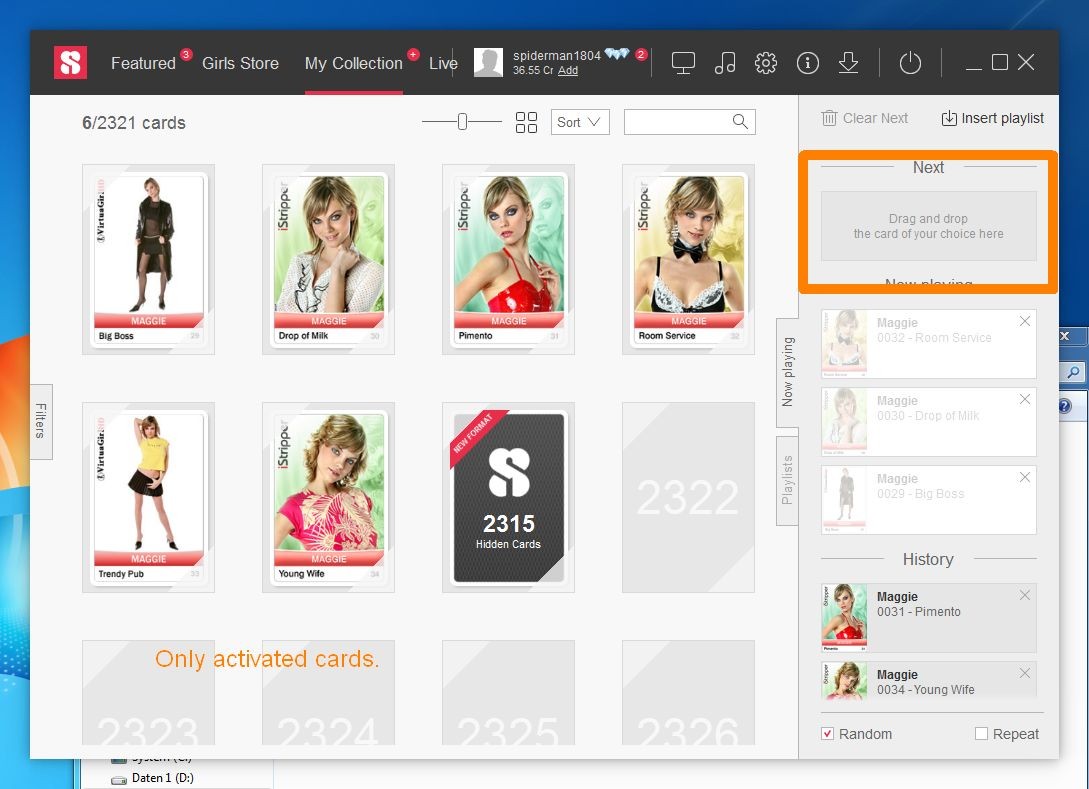Toggle the Random checkbox

coord(827,733)
